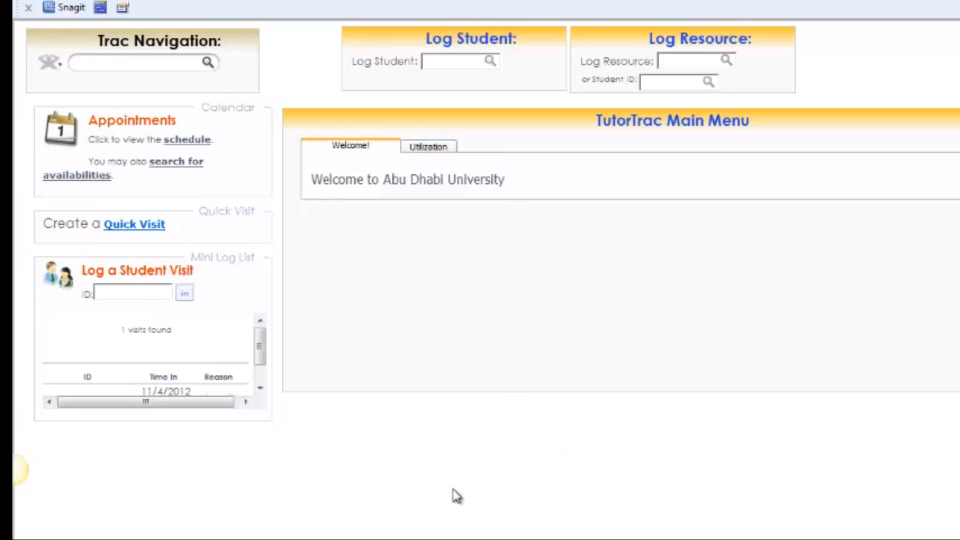Click the mini log list scroll down arrow

click(260, 388)
